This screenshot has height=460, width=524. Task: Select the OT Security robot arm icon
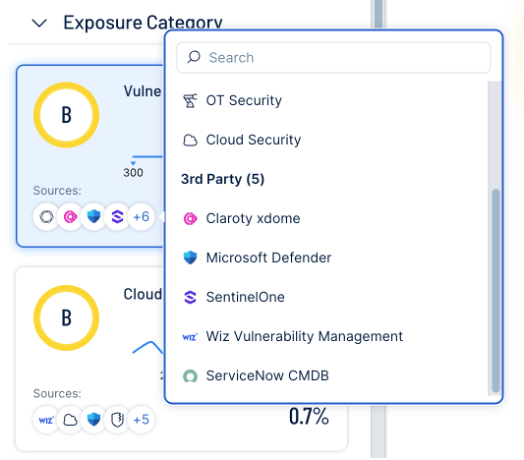coord(190,101)
